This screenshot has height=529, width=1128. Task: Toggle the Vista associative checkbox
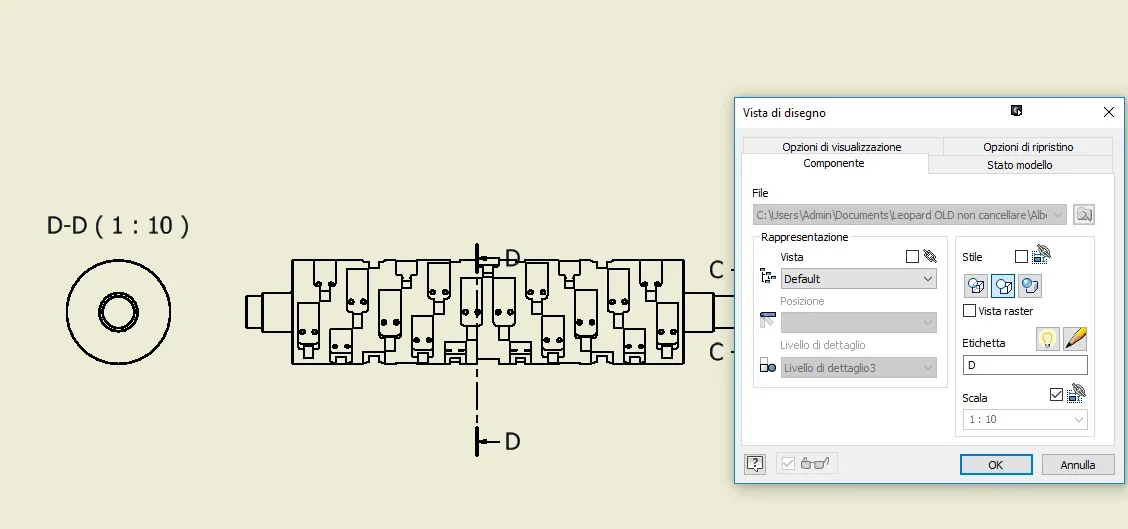coord(912,256)
